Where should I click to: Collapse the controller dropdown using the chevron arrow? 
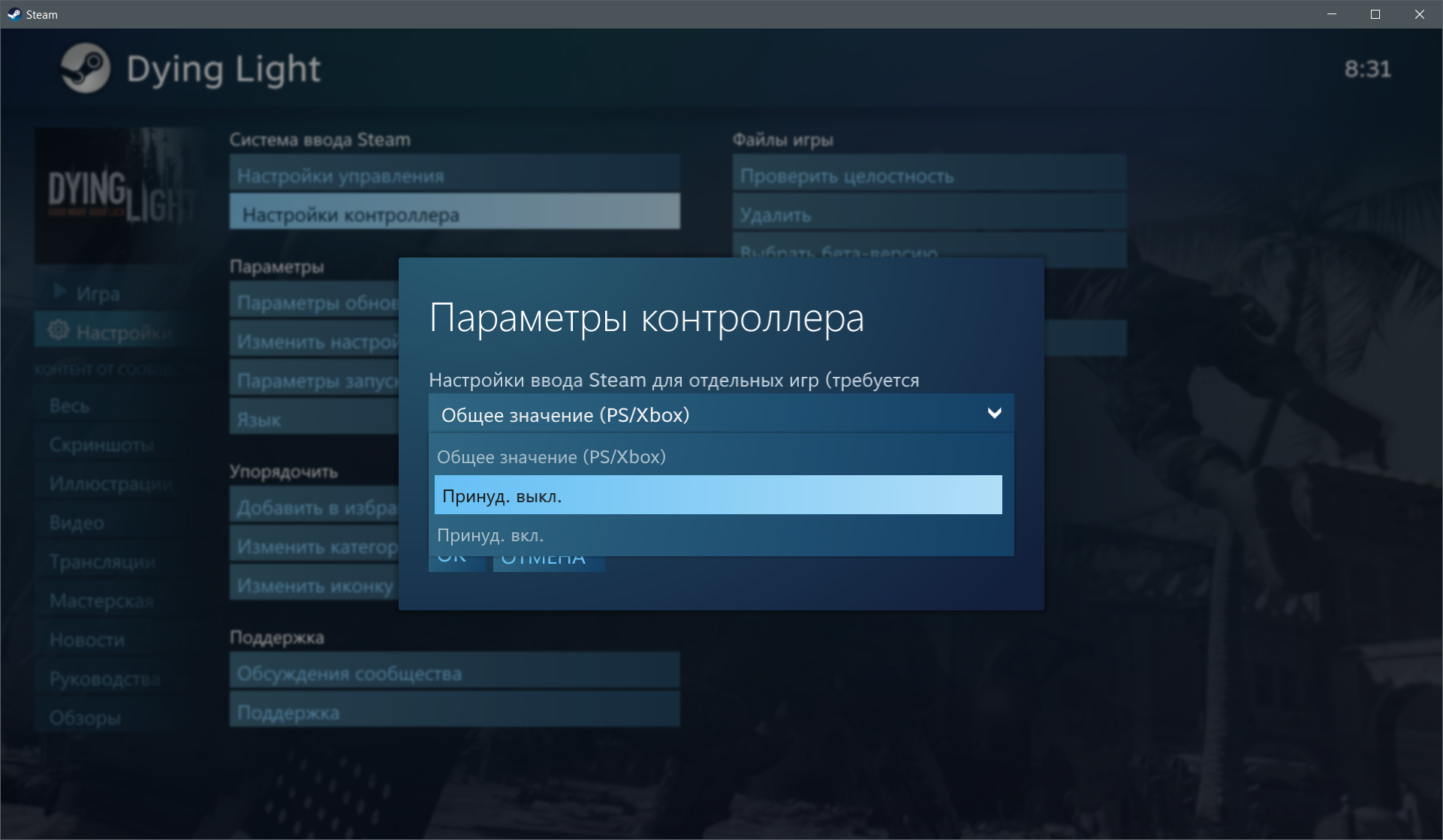tap(994, 414)
